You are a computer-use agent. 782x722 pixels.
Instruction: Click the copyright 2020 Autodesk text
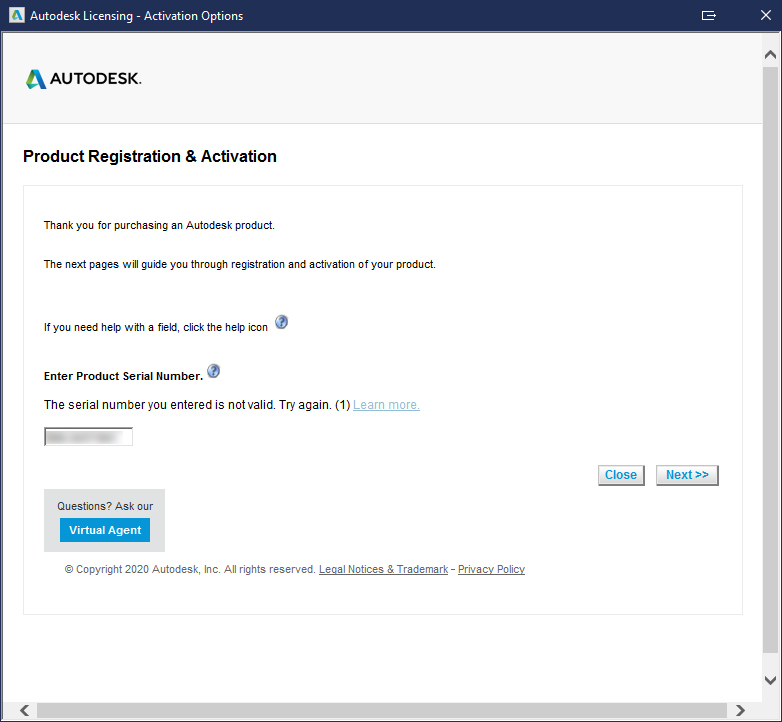pyautogui.click(x=190, y=569)
